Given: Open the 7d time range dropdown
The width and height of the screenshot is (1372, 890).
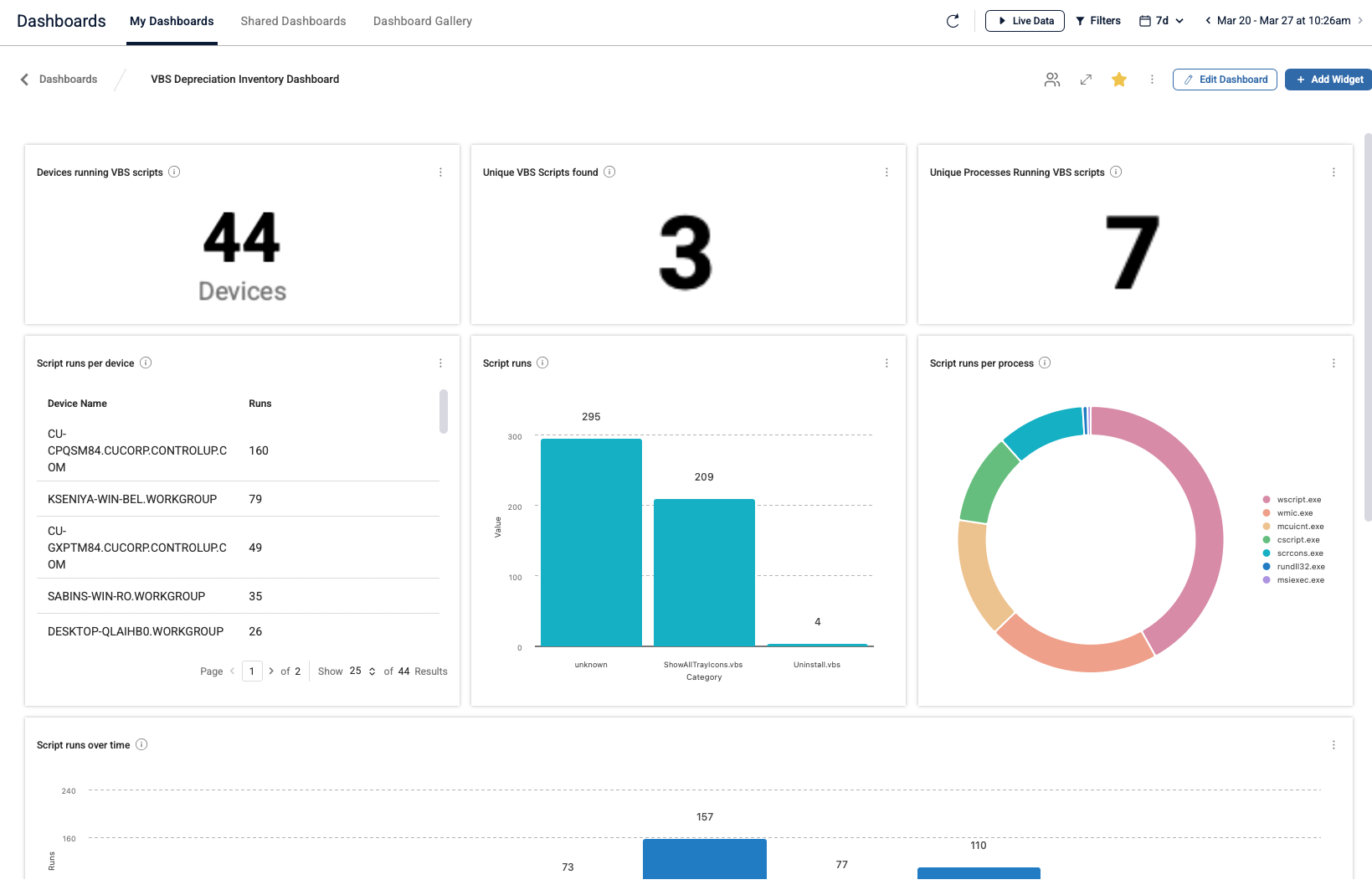Looking at the screenshot, I should (1162, 21).
